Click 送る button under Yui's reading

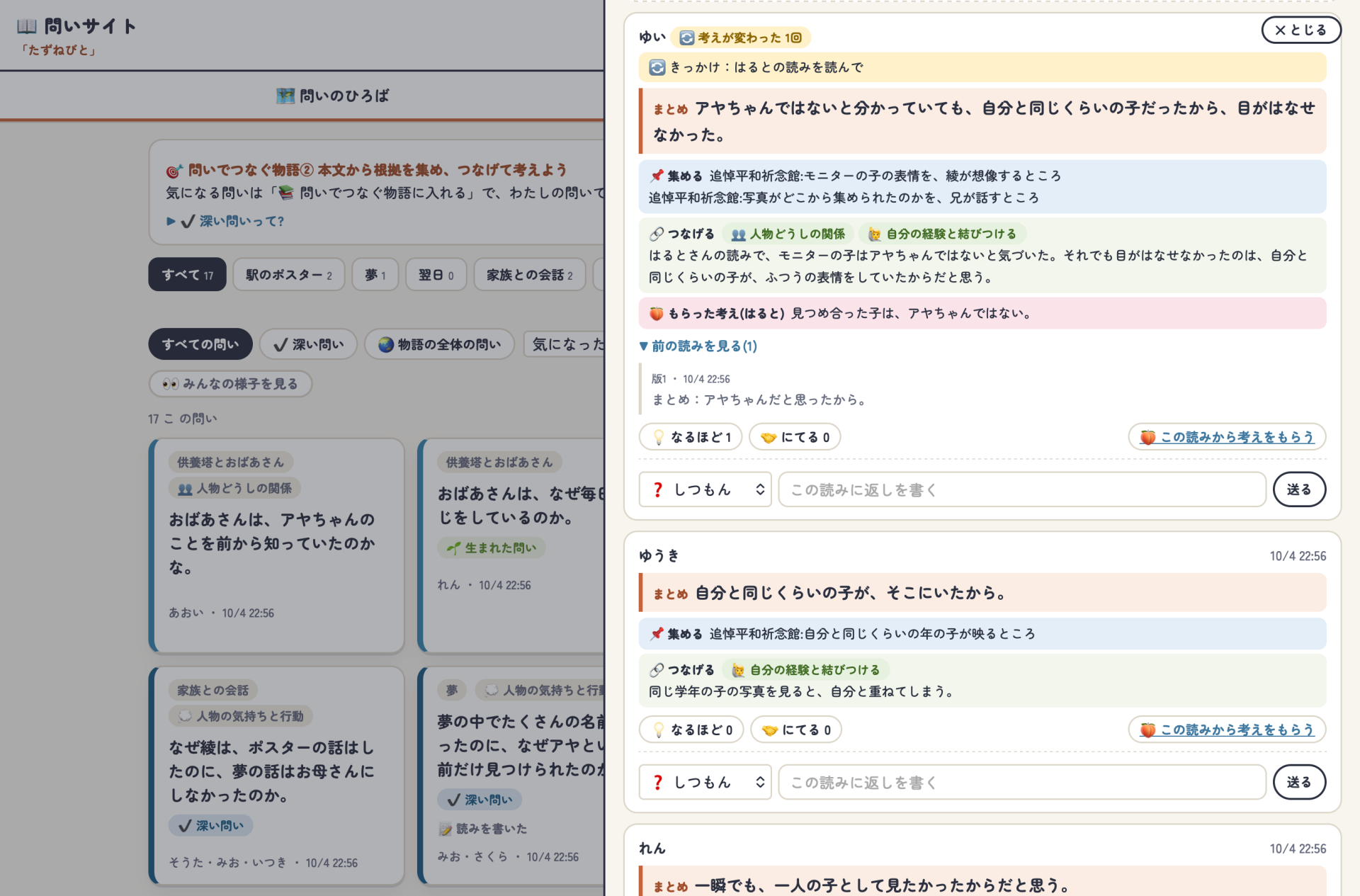(x=1299, y=489)
